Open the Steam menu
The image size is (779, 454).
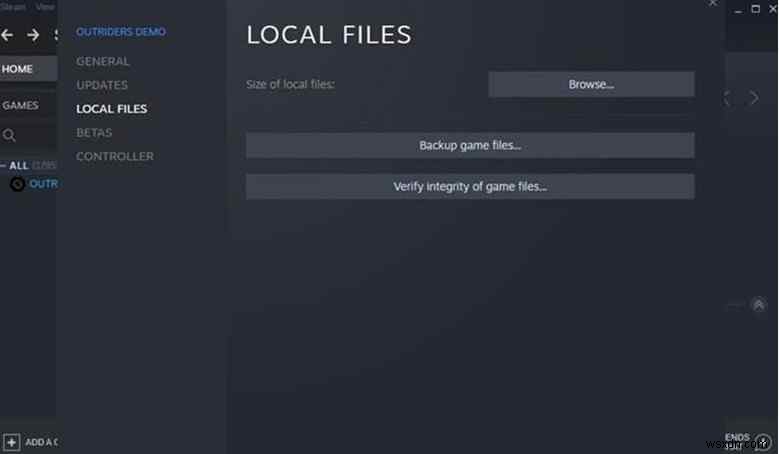[13, 7]
